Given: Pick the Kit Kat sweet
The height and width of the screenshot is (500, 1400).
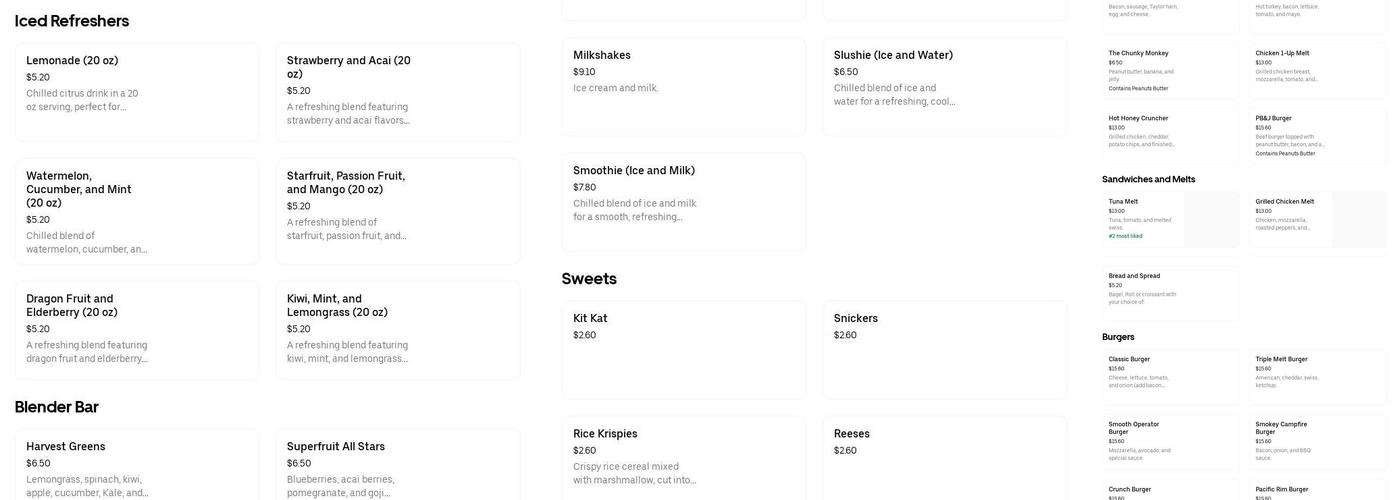Looking at the screenshot, I should (x=683, y=349).
